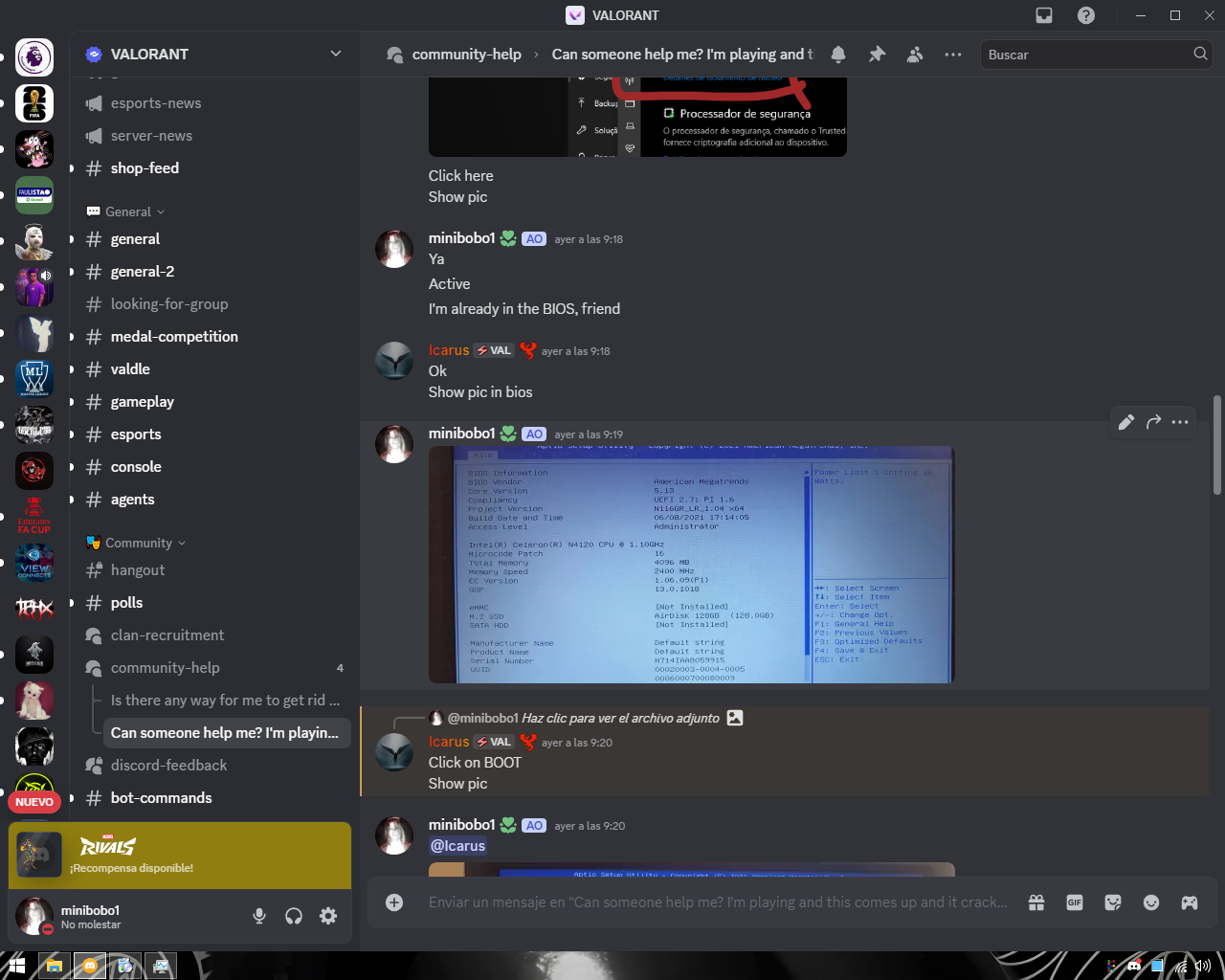Viewport: 1225px width, 980px height.
Task: Open the sticker picker
Action: point(1112,902)
